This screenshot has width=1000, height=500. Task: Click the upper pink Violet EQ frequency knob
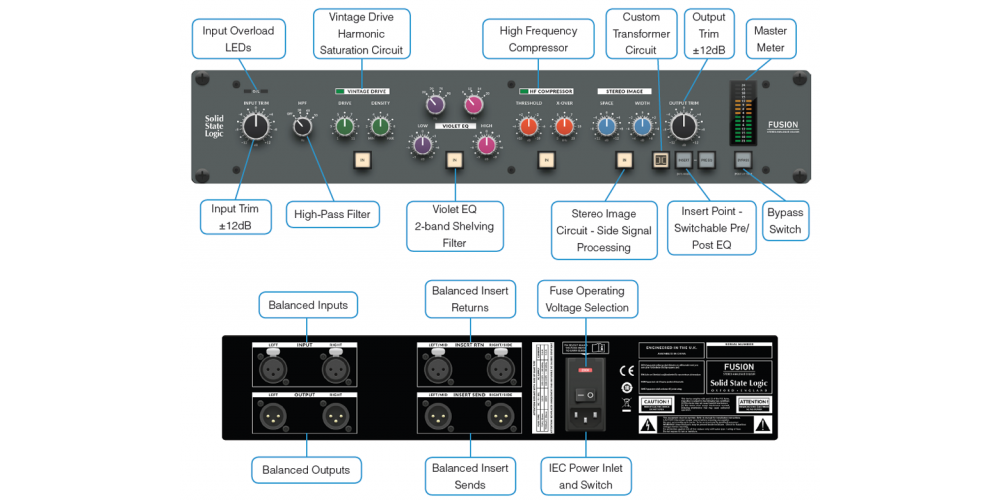[x=473, y=105]
